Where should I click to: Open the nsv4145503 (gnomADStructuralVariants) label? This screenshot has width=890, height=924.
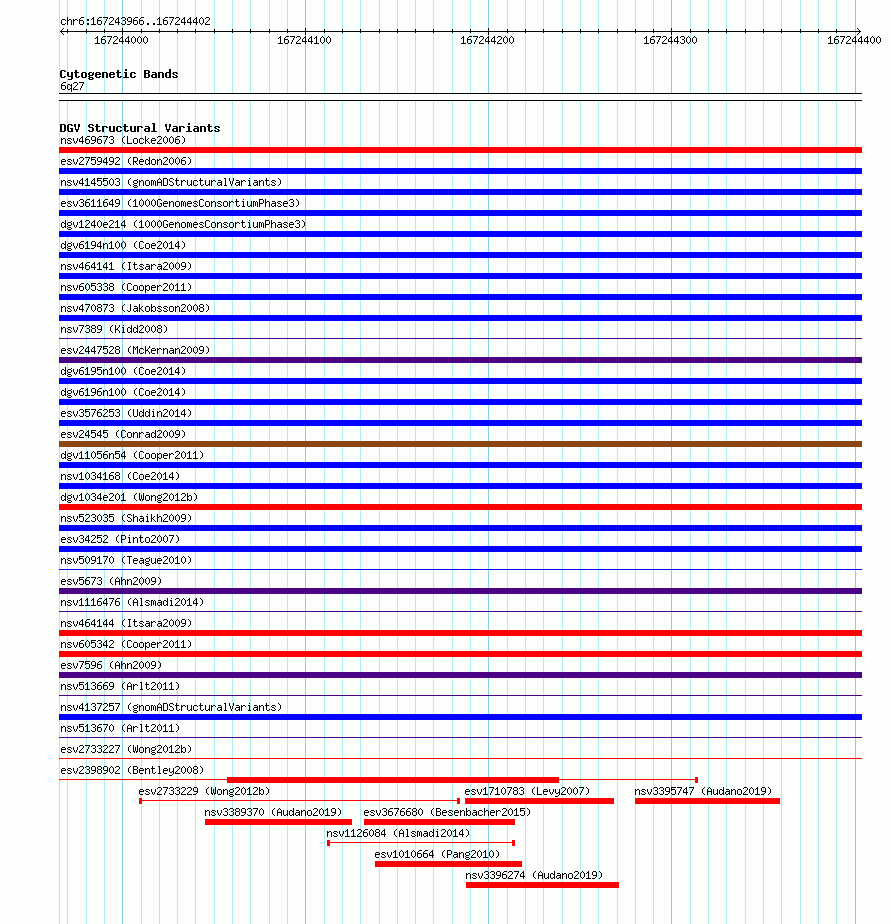pos(171,182)
